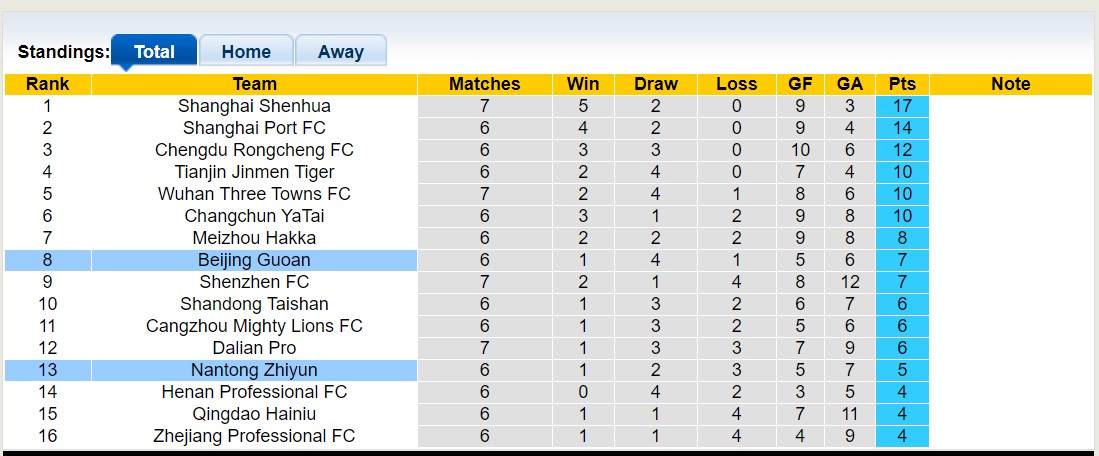
Task: Click Cangzhou Mighty Lions FC
Action: point(254,326)
